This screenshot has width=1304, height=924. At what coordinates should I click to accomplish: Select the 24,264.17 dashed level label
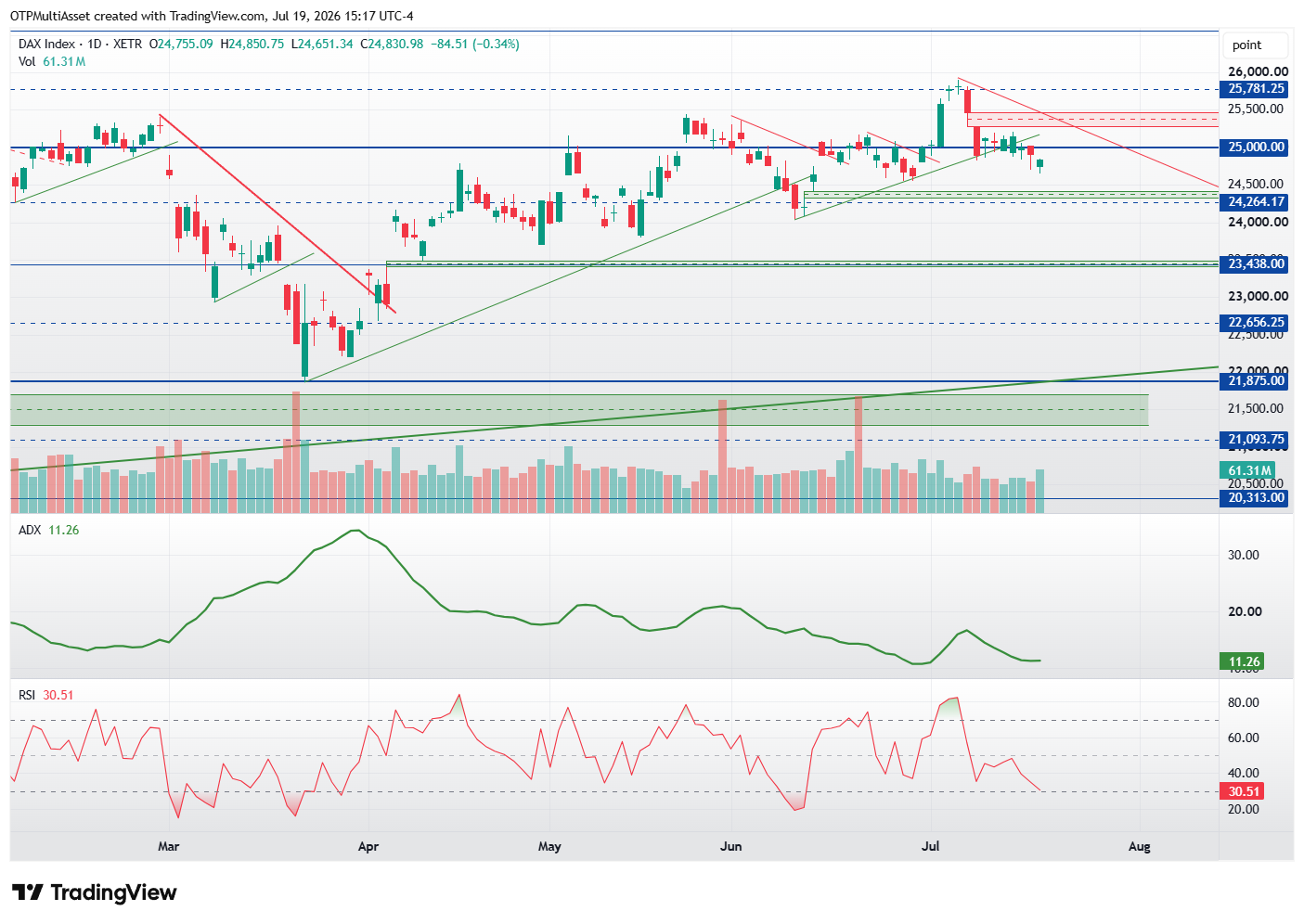point(1257,201)
